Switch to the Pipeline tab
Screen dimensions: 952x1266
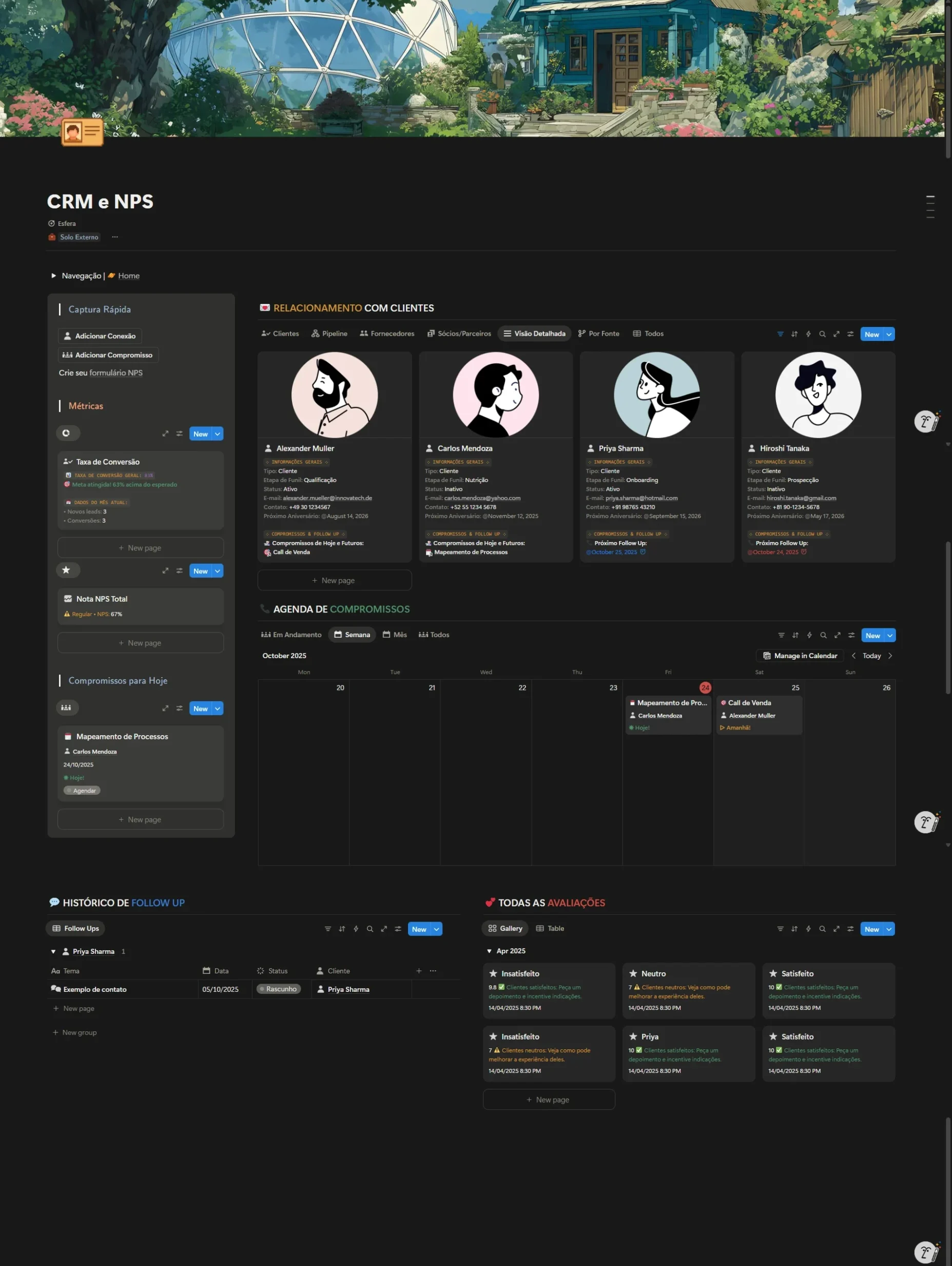(x=329, y=334)
